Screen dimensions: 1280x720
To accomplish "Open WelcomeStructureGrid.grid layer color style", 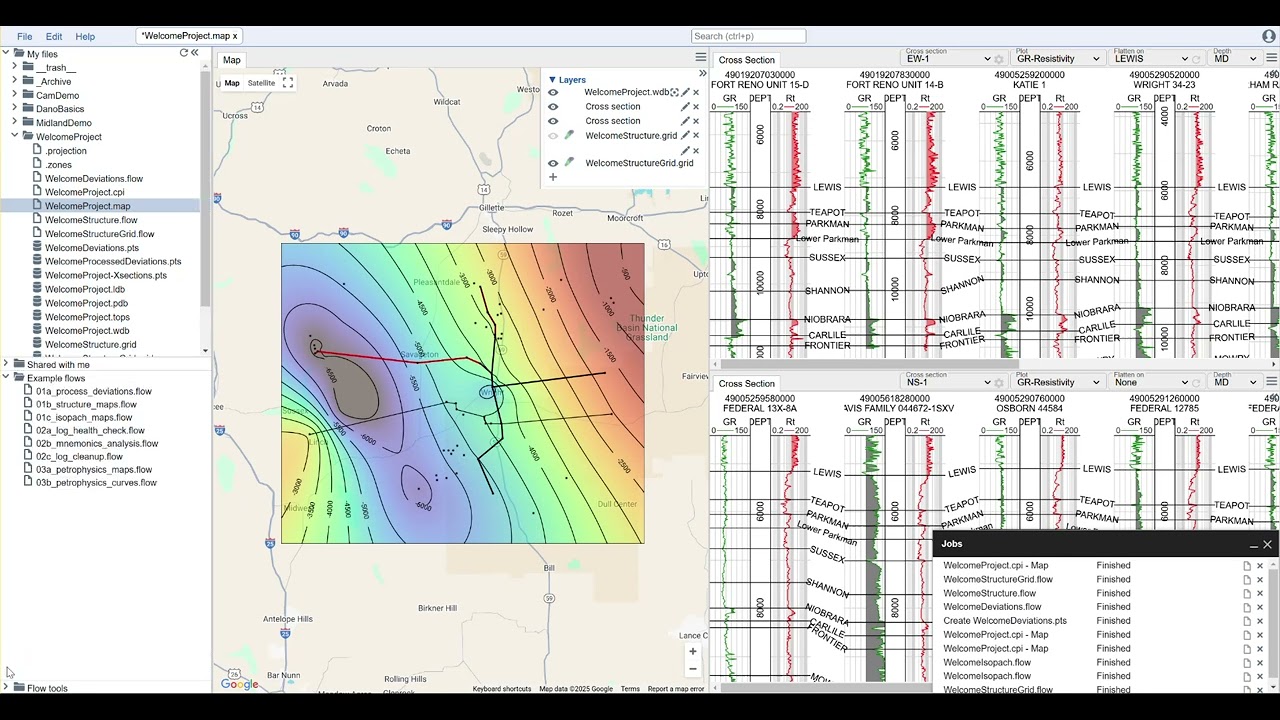I will (x=570, y=163).
